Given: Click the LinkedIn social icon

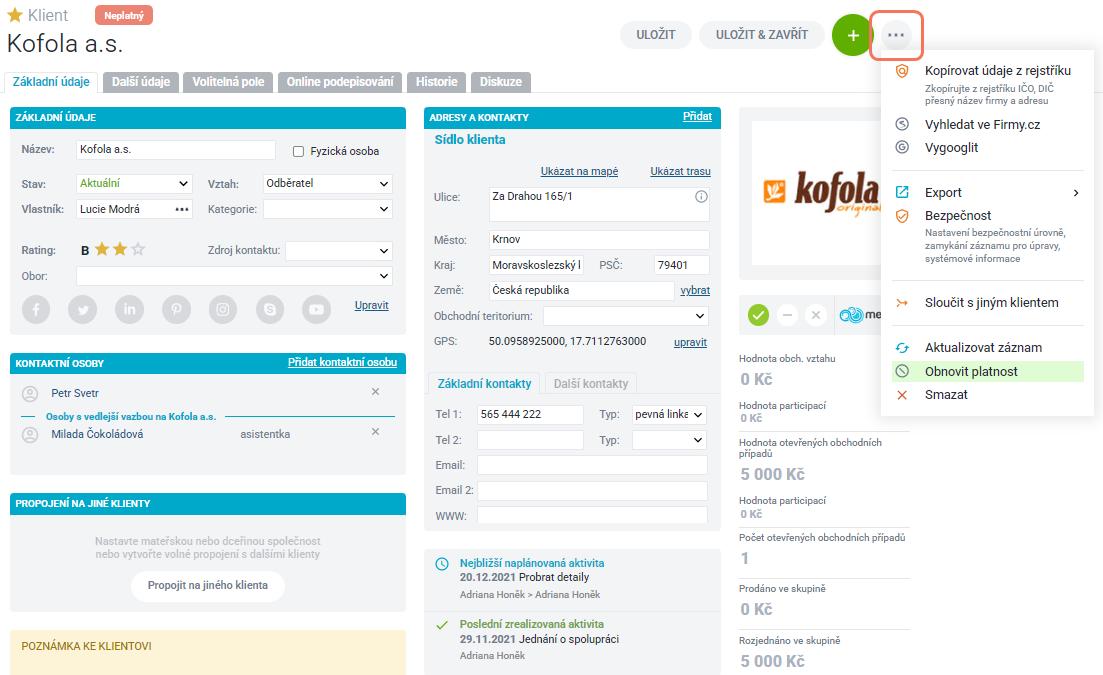Looking at the screenshot, I should [x=129, y=309].
